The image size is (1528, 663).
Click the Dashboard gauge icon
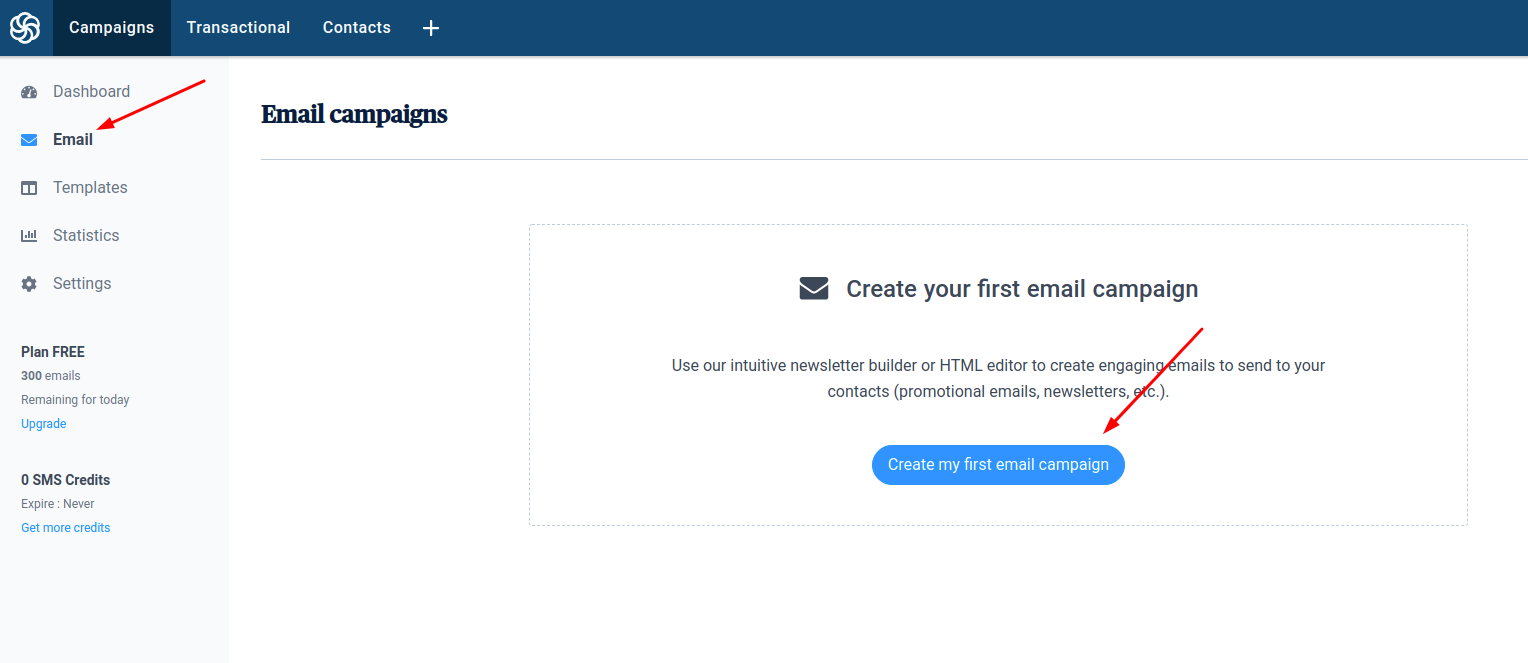coord(29,92)
